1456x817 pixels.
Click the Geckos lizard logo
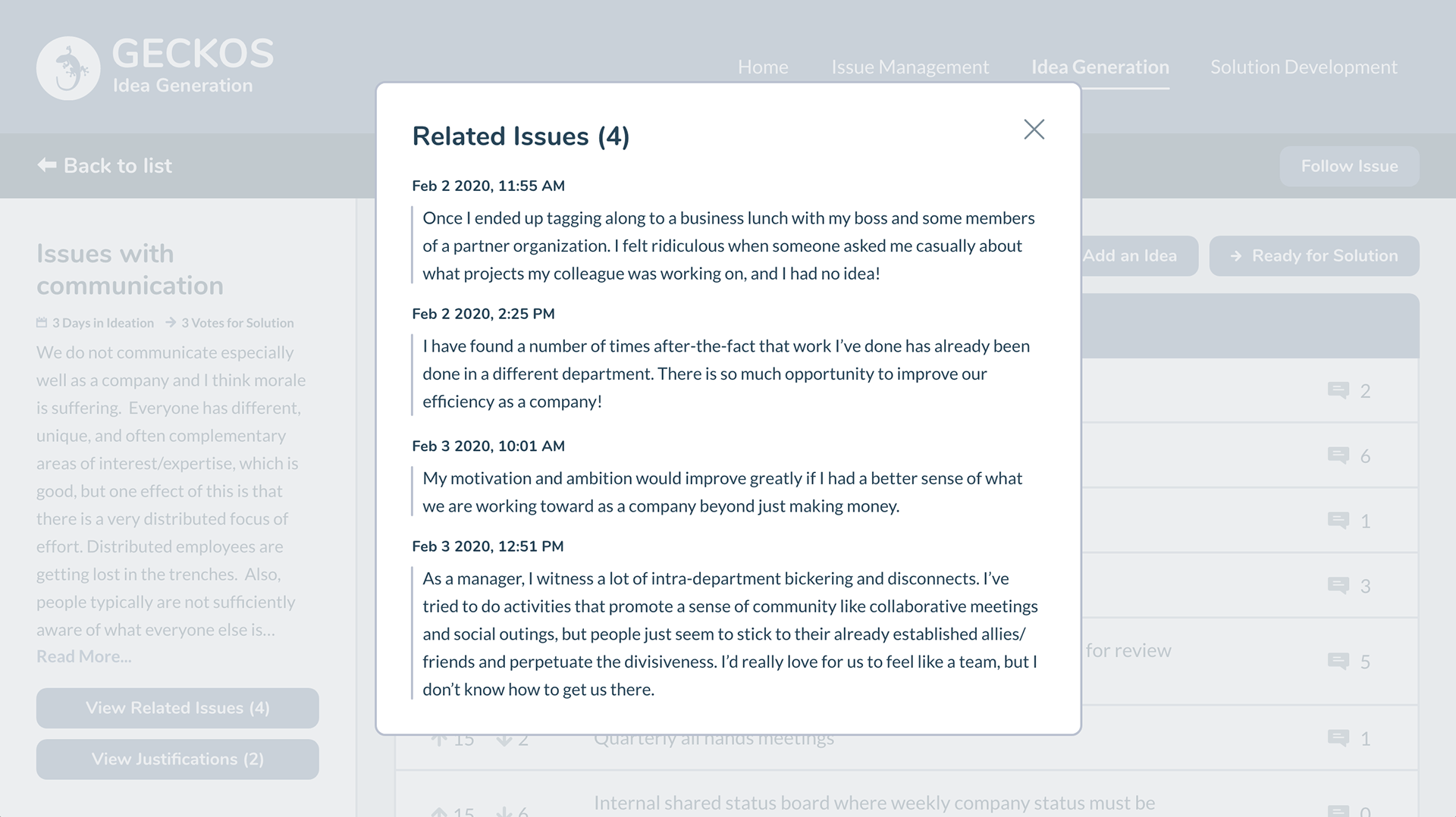pyautogui.click(x=68, y=68)
